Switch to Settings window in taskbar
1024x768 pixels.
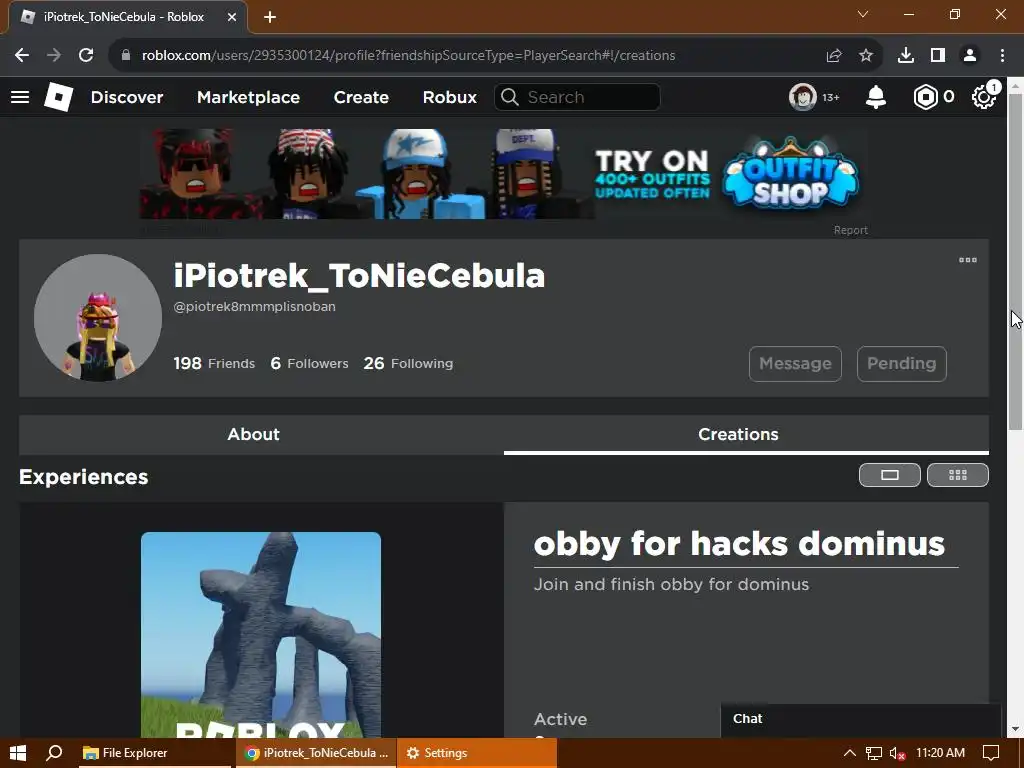(477, 753)
